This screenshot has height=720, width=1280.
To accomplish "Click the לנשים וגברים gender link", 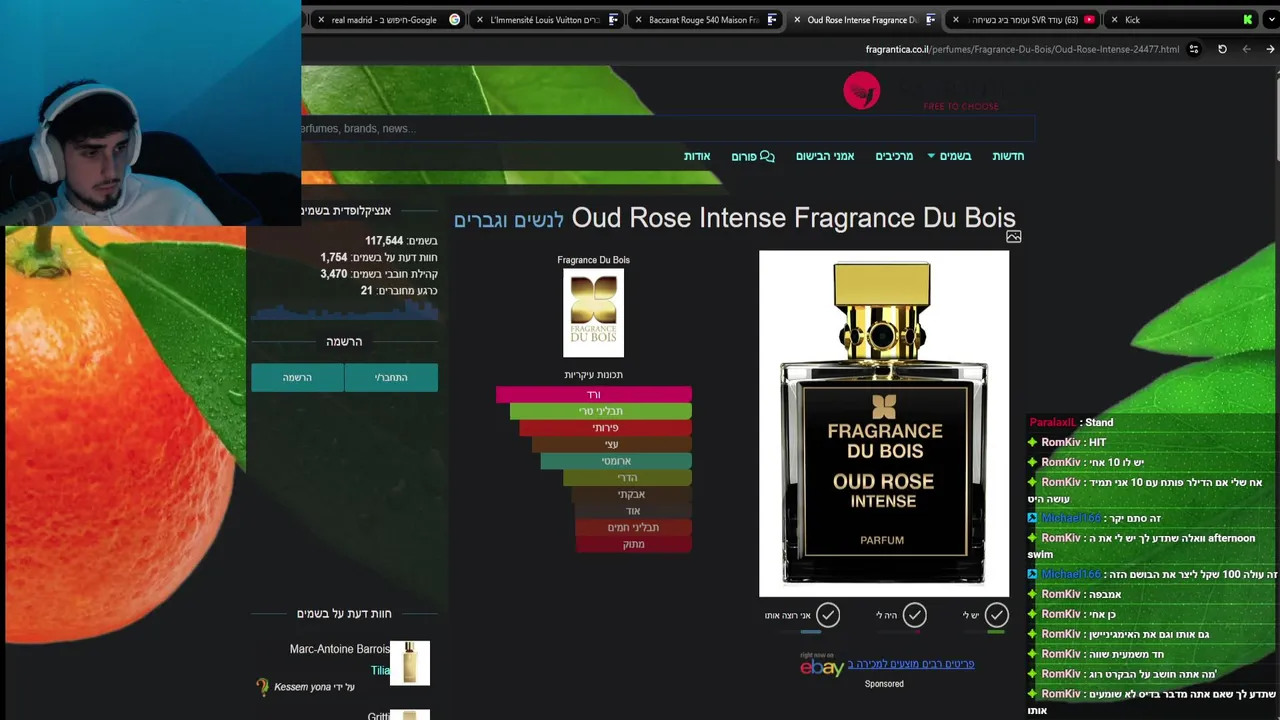I will (x=509, y=219).
